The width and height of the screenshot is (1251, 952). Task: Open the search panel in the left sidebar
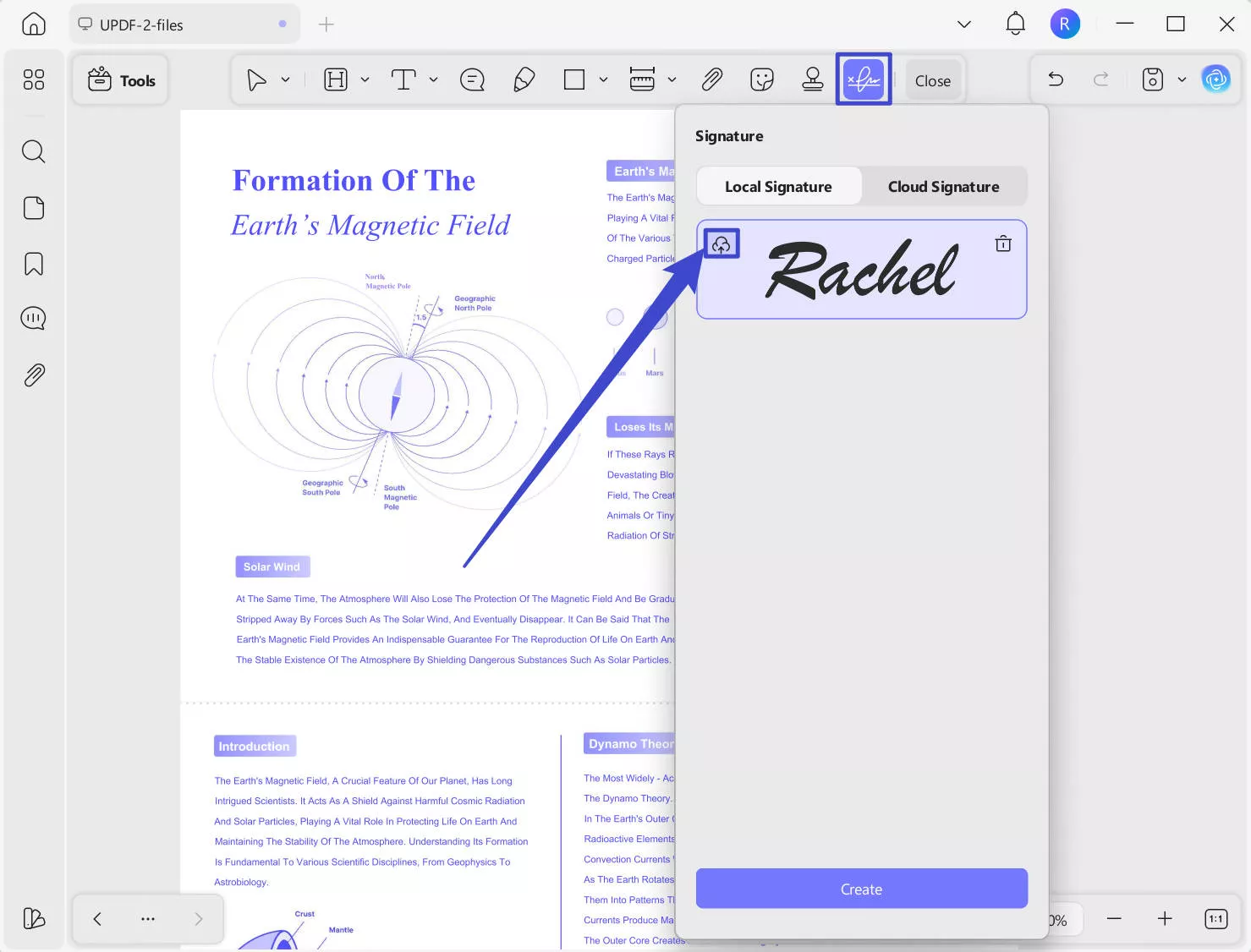tap(34, 151)
